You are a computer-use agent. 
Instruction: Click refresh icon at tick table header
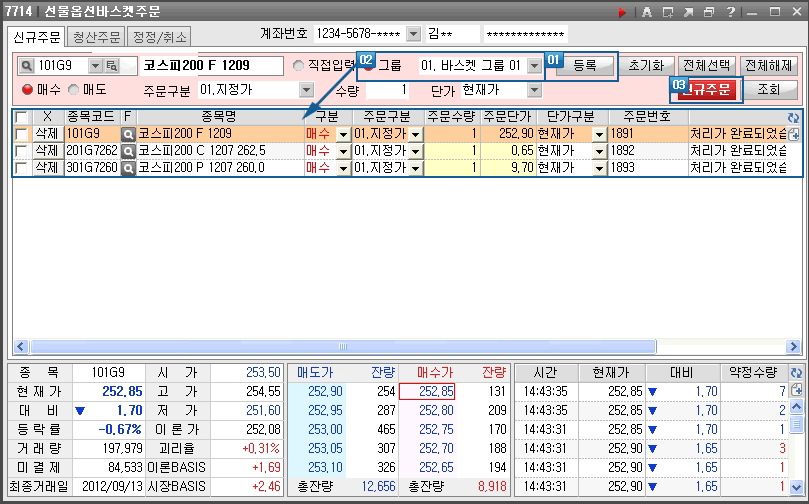(797, 372)
